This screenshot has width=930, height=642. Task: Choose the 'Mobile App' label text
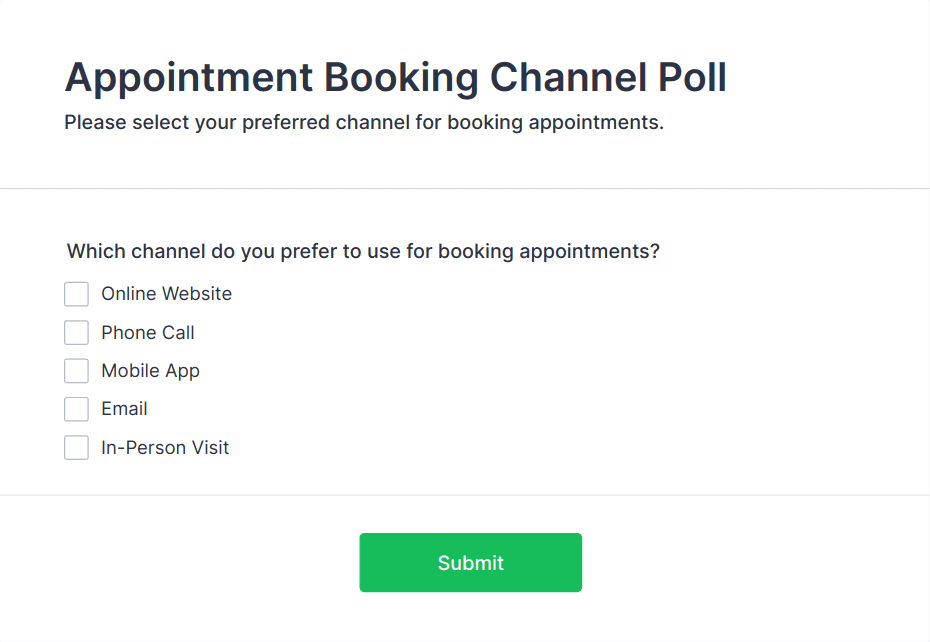tap(150, 371)
